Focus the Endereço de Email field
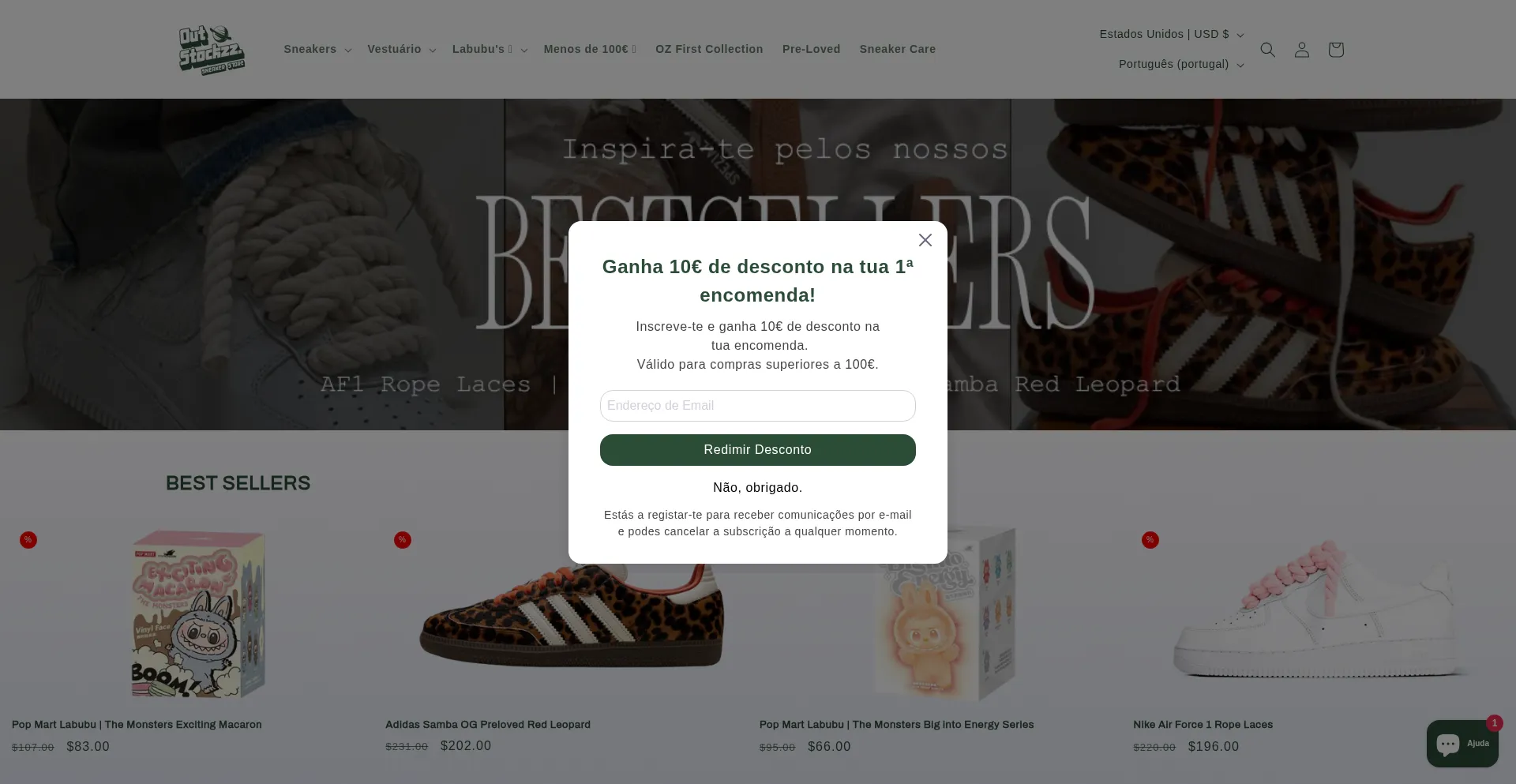 pyautogui.click(x=758, y=406)
